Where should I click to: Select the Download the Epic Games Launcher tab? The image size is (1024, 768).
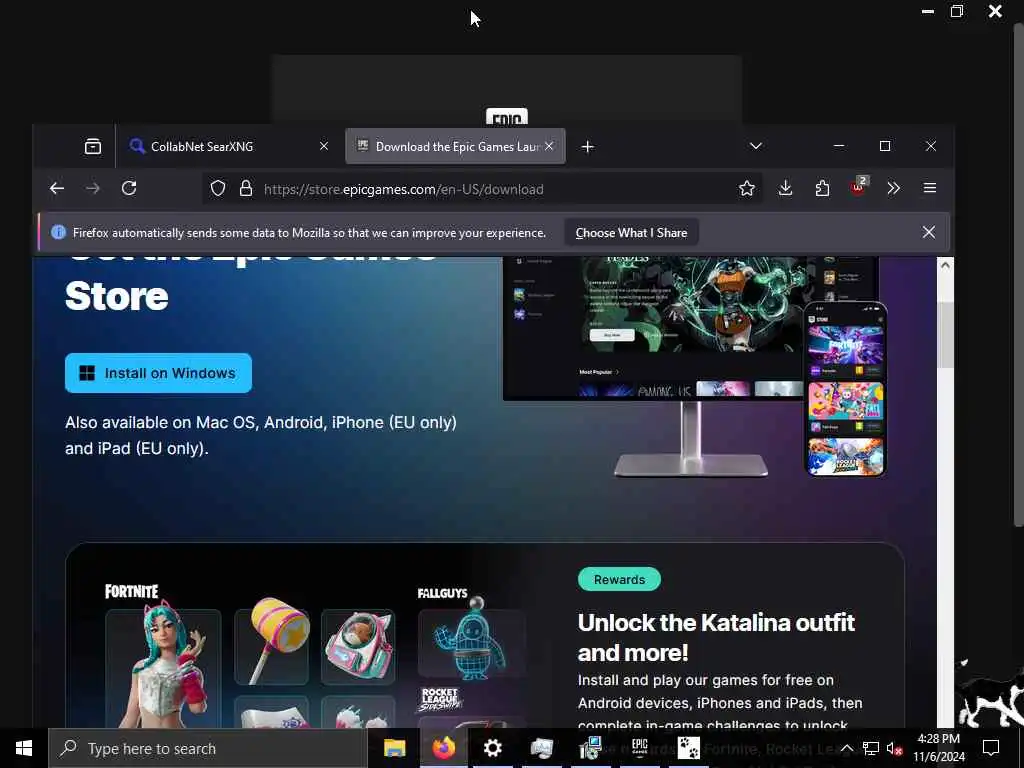point(456,146)
